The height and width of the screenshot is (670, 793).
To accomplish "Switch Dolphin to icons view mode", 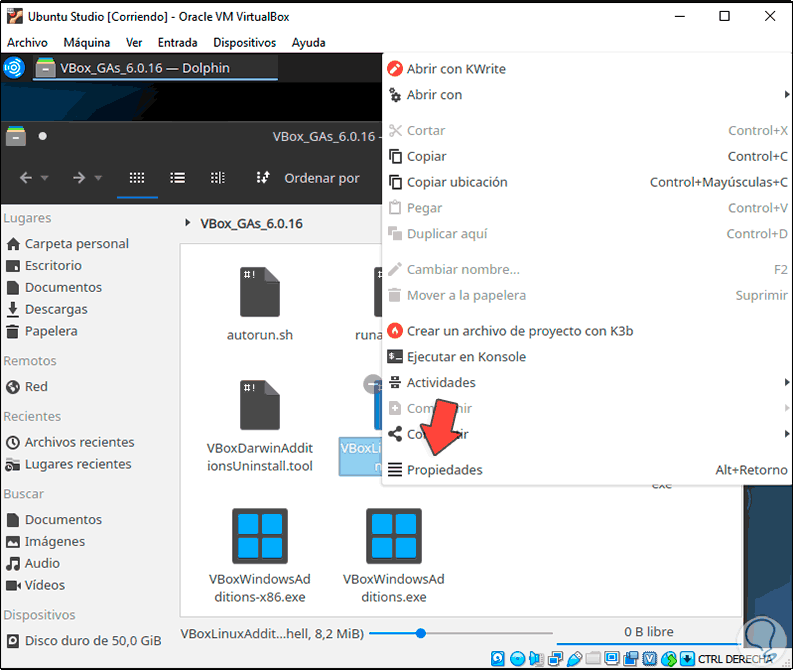I will point(137,178).
